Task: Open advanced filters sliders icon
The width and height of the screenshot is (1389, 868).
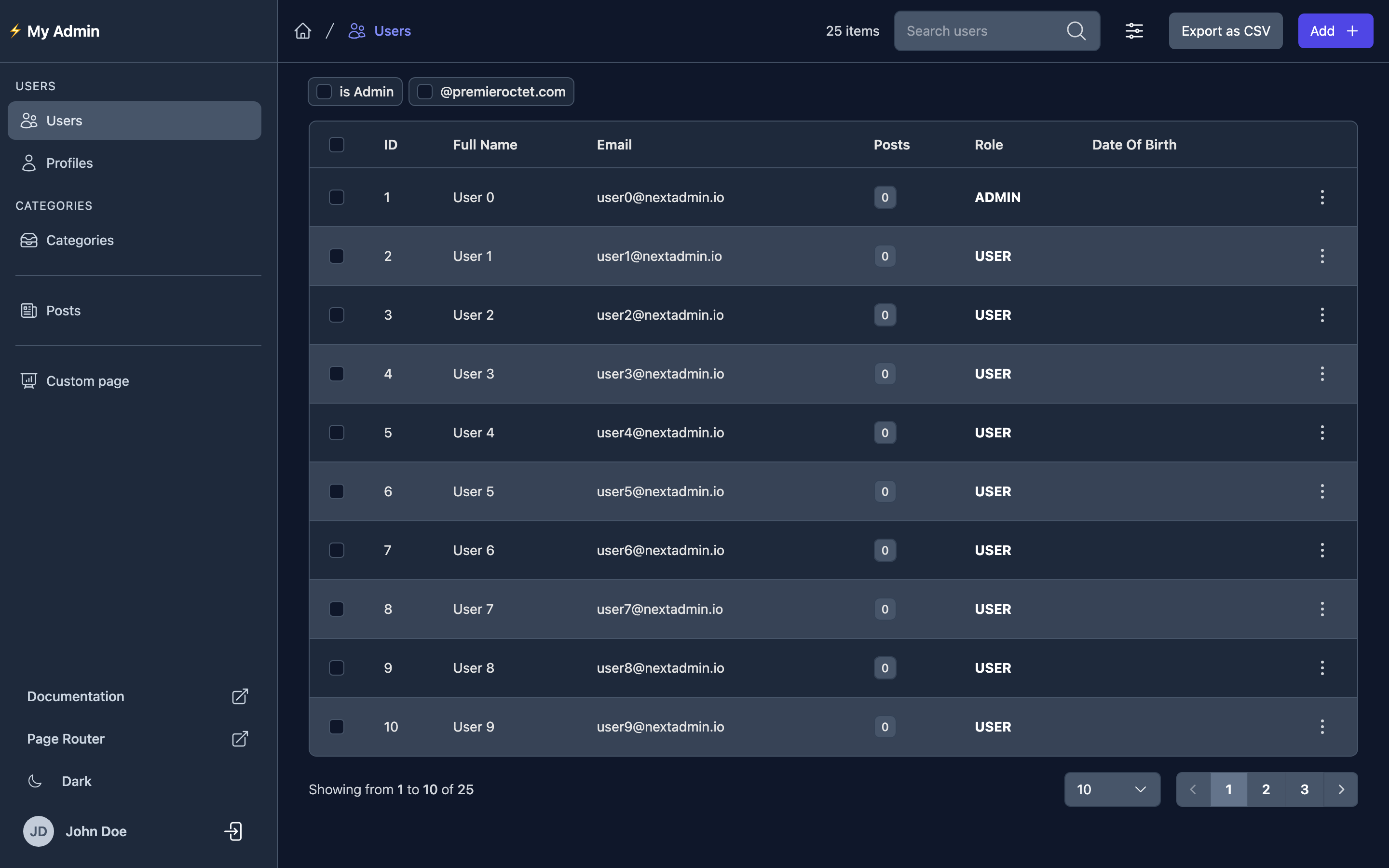Action: coord(1133,31)
